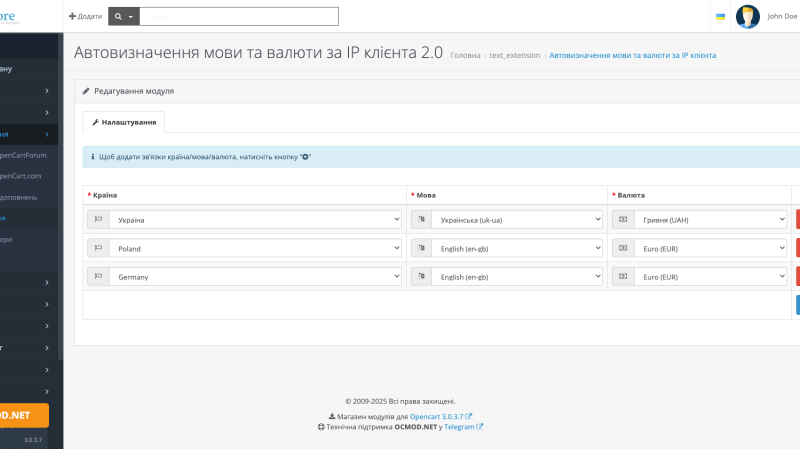
Task: Click the orange OCMOD.NET sidebar button
Action: [24, 415]
